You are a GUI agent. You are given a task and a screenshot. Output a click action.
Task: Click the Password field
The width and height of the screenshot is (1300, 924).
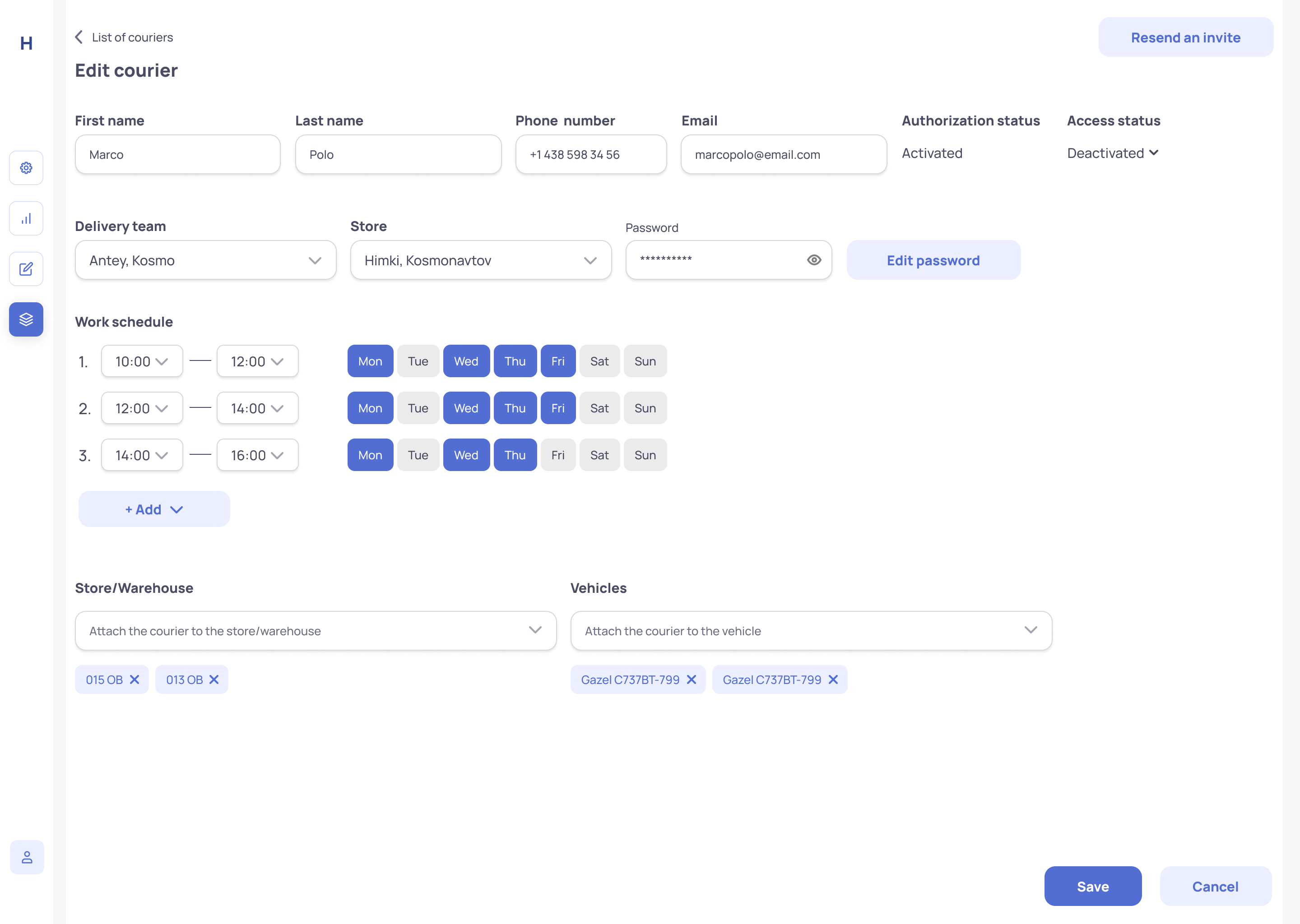729,260
